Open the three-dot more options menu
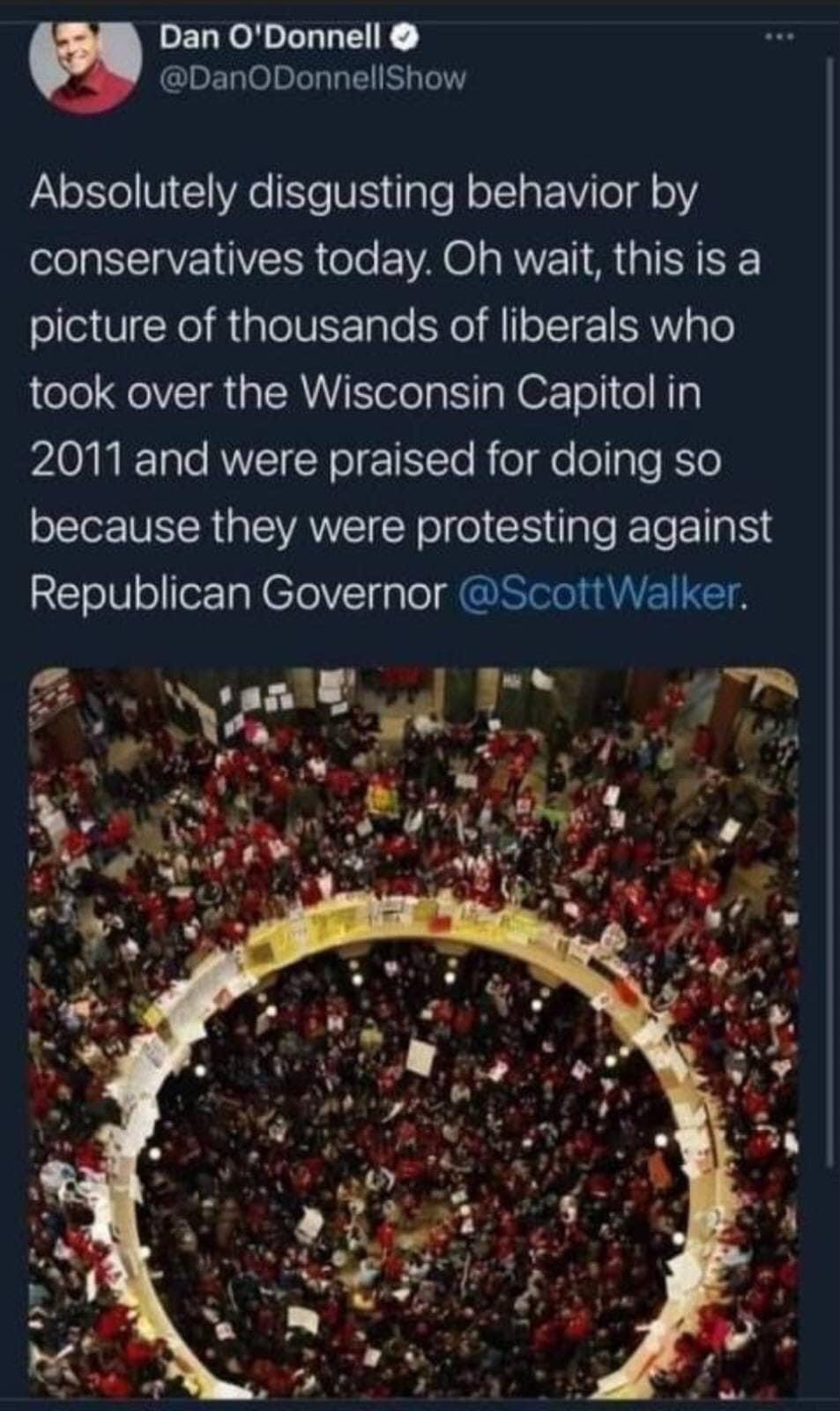Screen dimensions: 840x1411 781,37
